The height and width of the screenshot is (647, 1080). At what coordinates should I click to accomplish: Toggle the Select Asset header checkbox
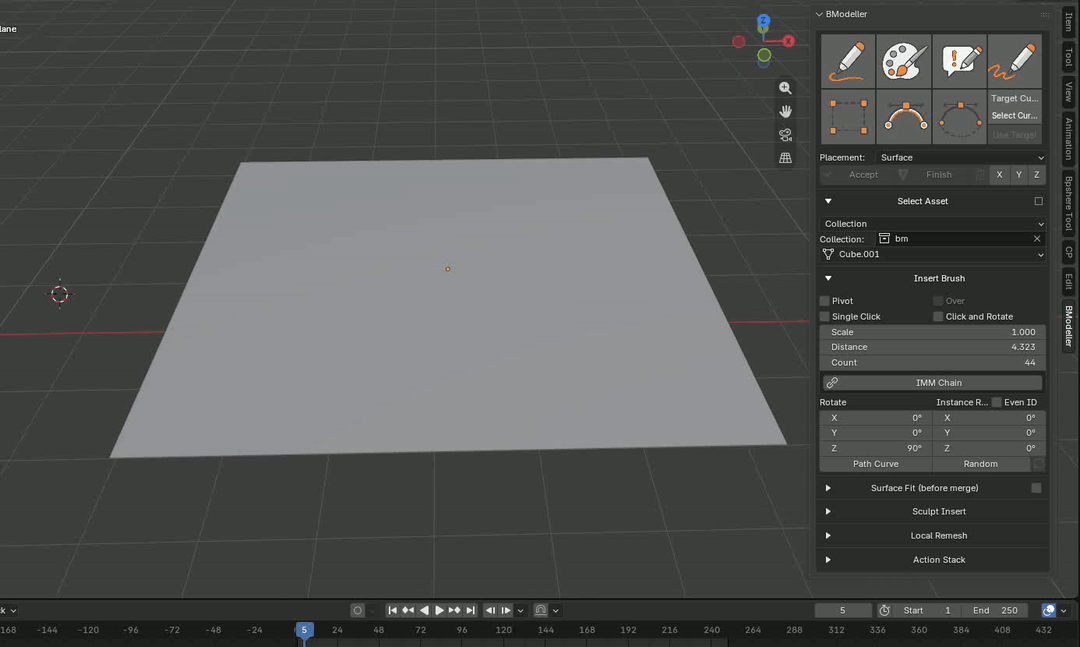point(1039,201)
